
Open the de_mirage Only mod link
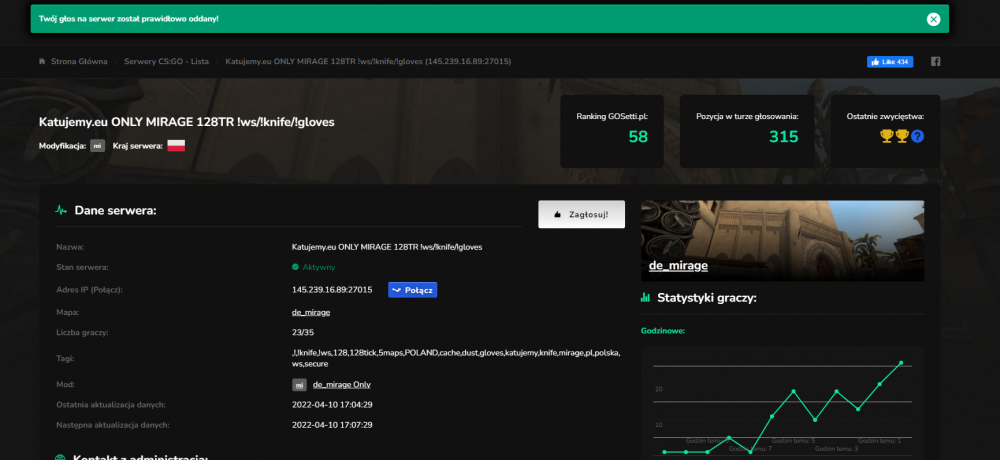click(342, 385)
